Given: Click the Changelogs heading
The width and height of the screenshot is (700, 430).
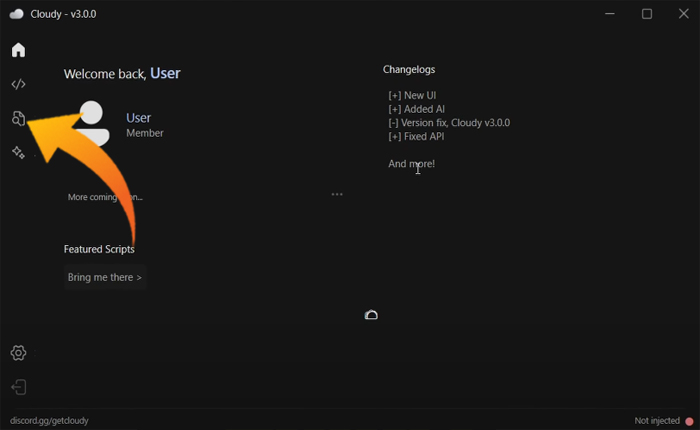Looking at the screenshot, I should (x=409, y=69).
